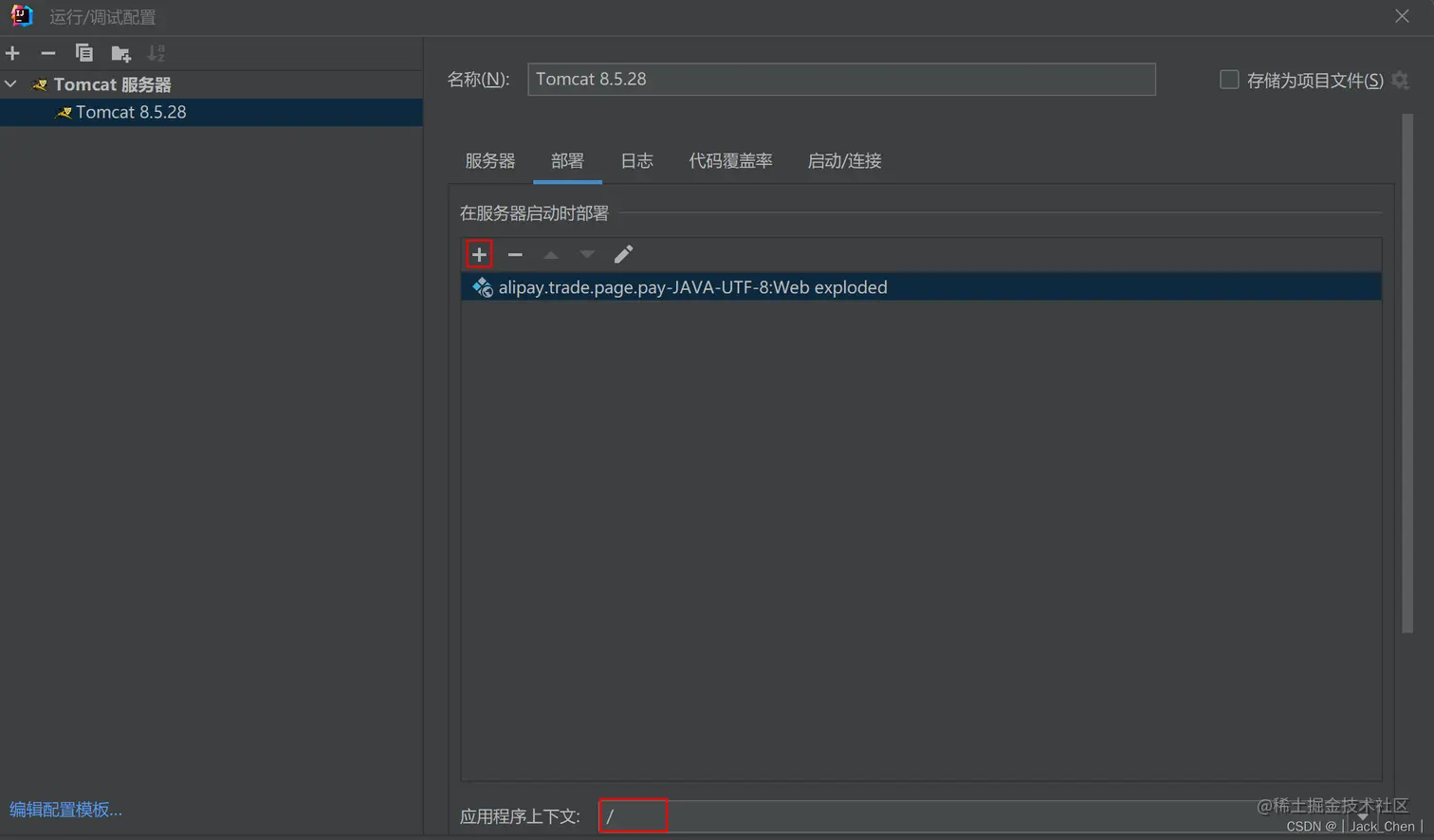Screen dimensions: 1434x840
Task: Open 编辑配置模板 link
Action: point(65,810)
